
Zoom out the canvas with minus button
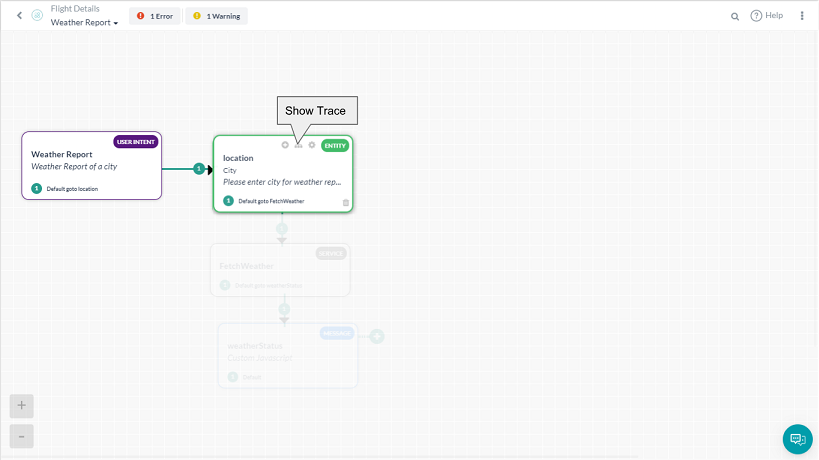click(x=22, y=436)
